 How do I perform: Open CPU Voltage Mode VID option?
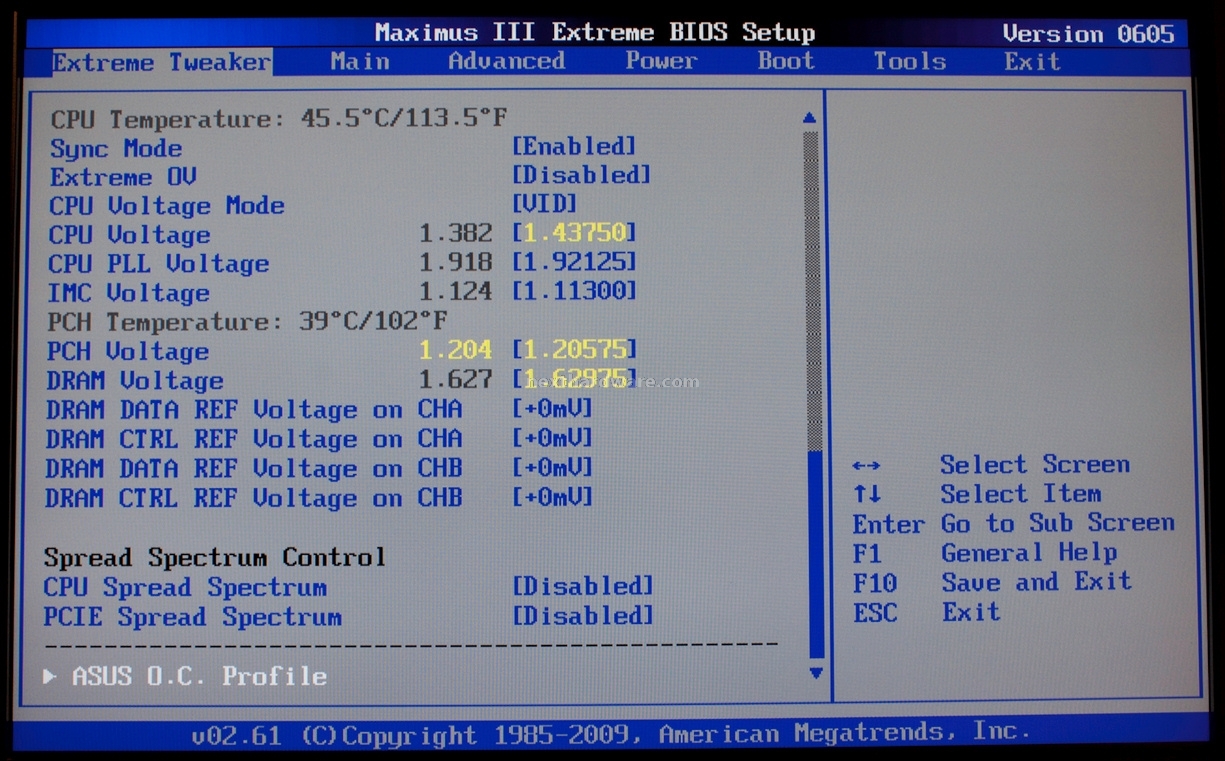coord(545,204)
